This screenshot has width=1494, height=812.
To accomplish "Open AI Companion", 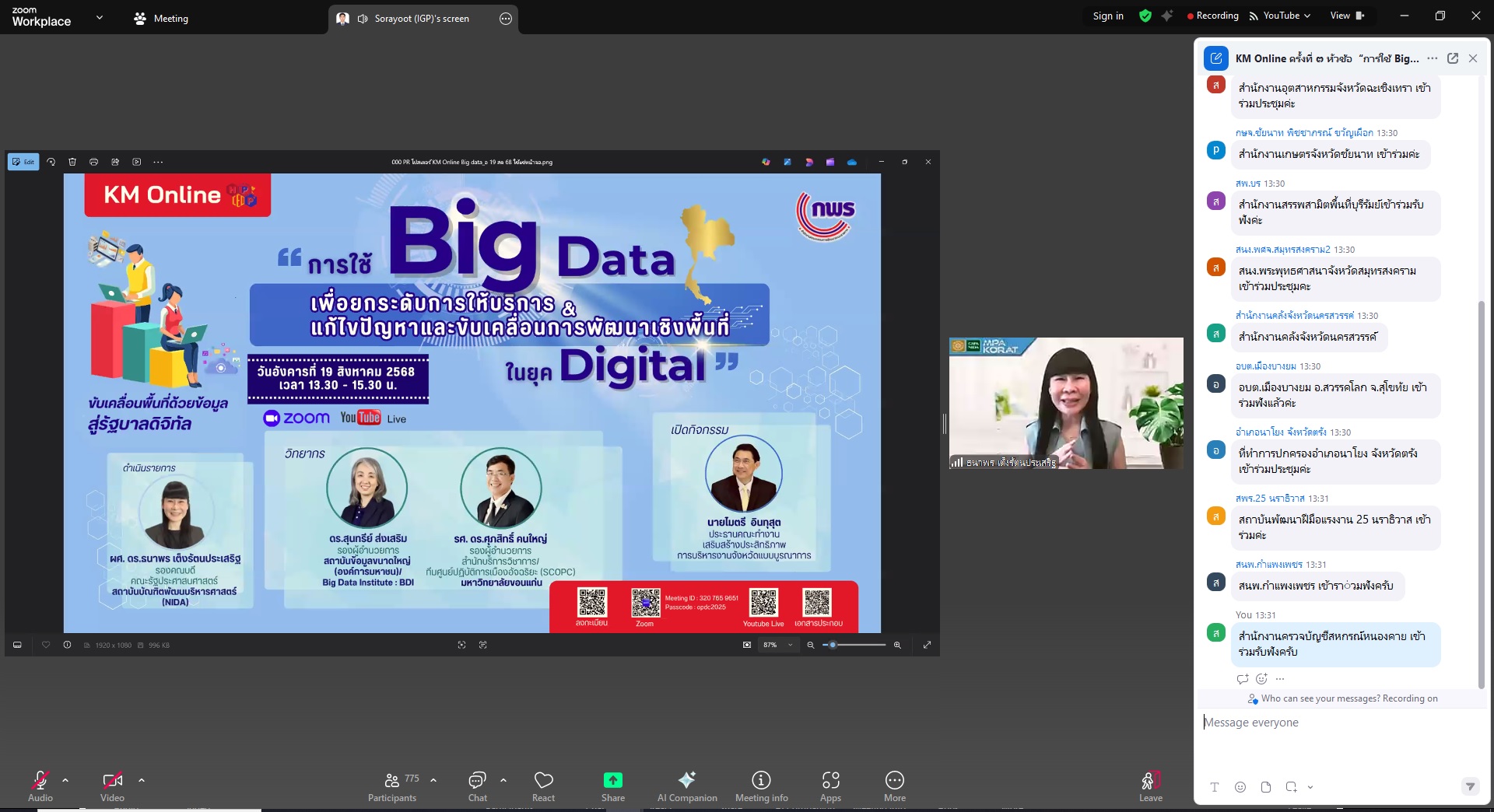I will [x=687, y=786].
